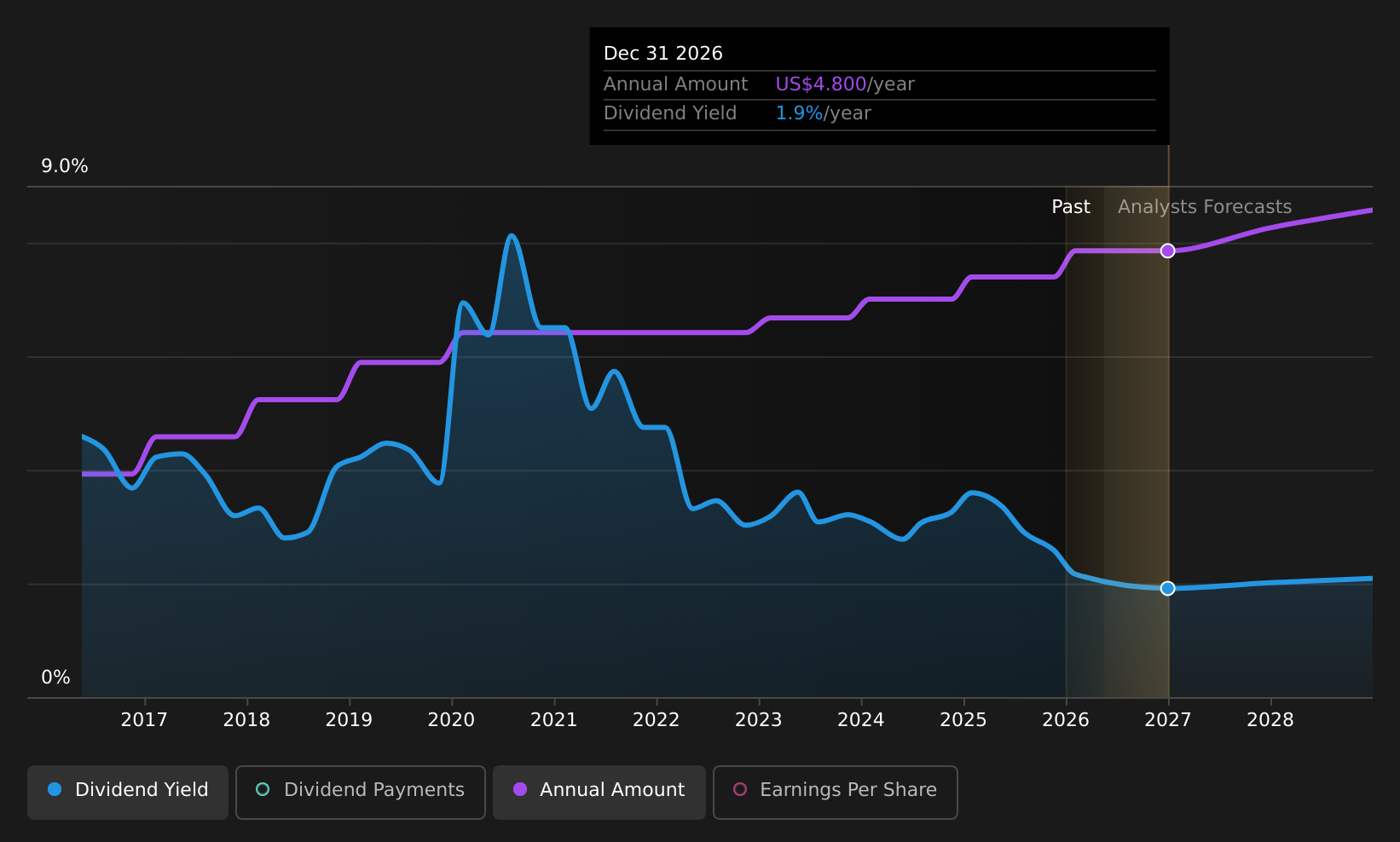
Task: Click the 1.9% dividend yield value
Action: pyautogui.click(x=799, y=113)
